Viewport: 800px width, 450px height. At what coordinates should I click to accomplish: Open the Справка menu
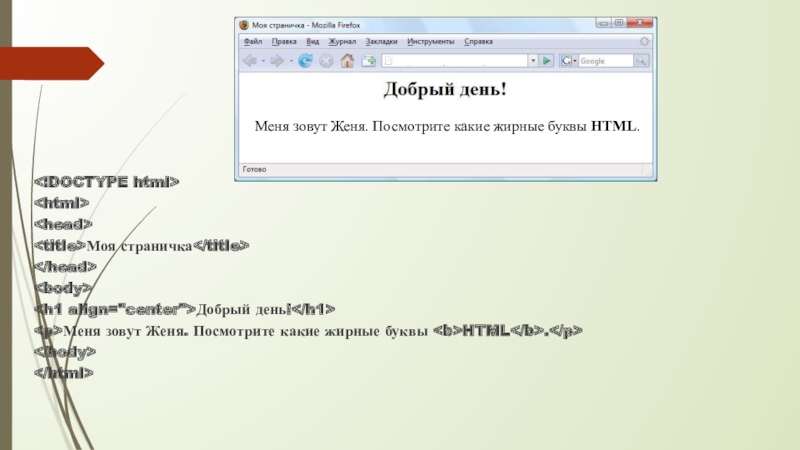[479, 42]
